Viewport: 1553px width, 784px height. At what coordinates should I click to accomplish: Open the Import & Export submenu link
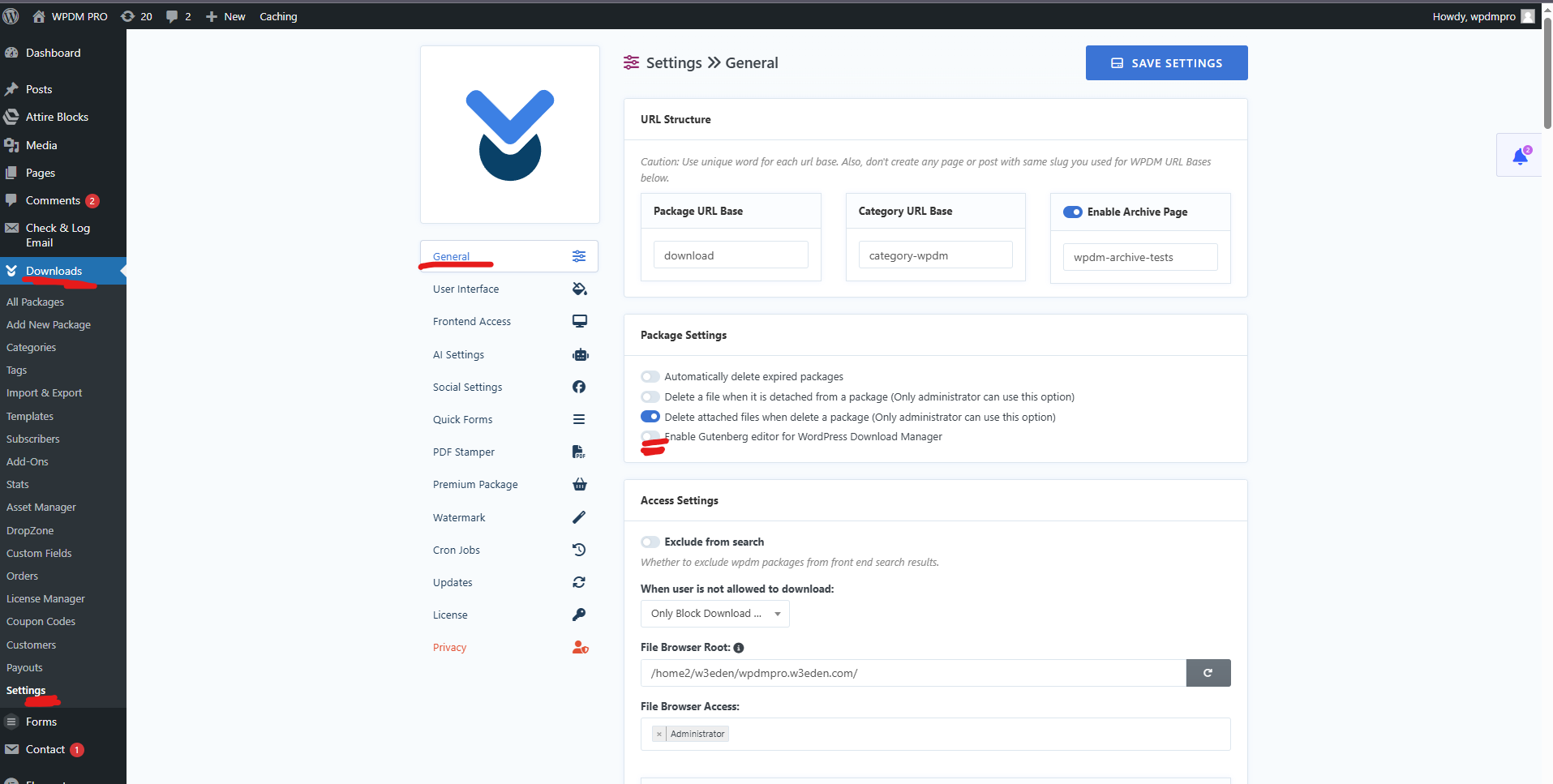tap(44, 392)
